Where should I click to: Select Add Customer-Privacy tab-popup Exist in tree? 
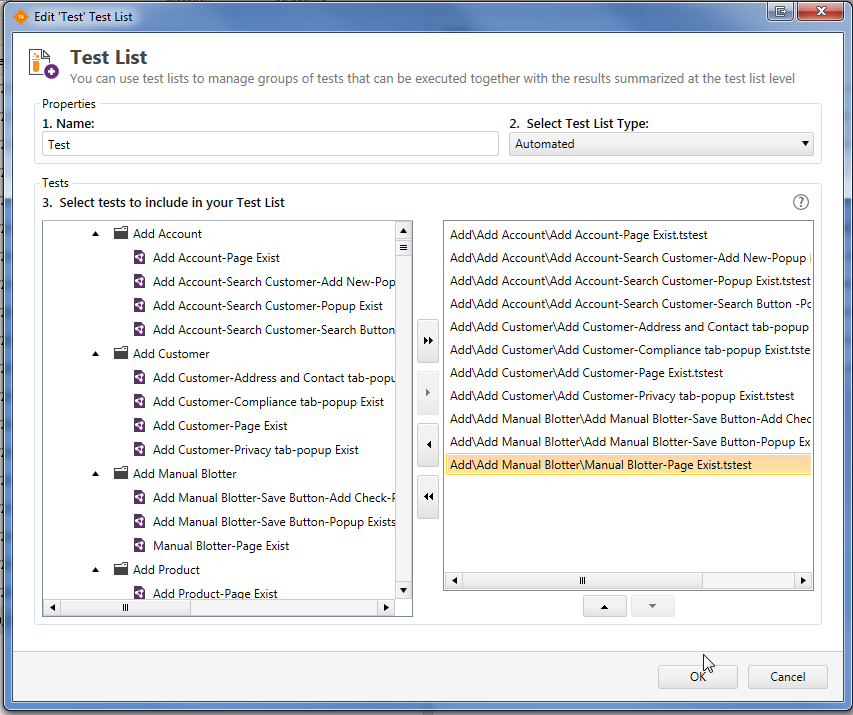pyautogui.click(x=255, y=450)
